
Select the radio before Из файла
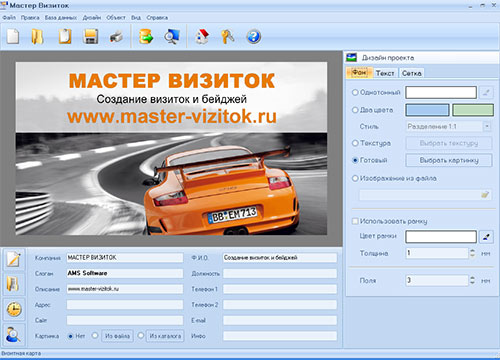pyautogui.click(x=95, y=335)
